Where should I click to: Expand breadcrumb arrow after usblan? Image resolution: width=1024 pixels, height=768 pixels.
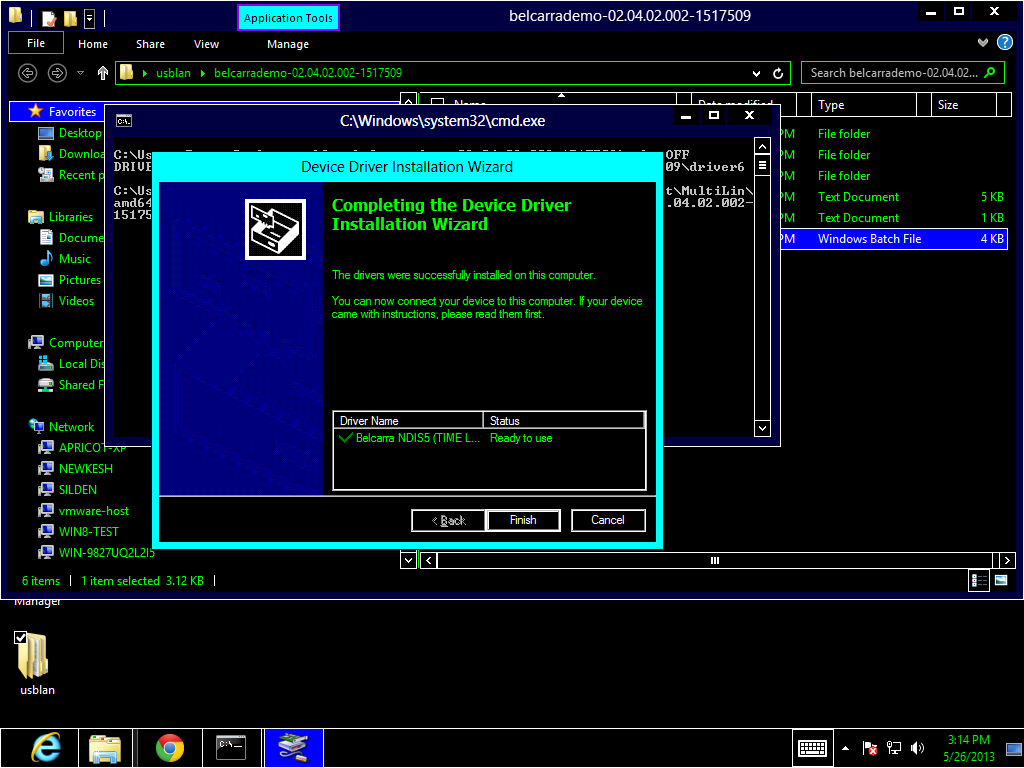coord(202,72)
